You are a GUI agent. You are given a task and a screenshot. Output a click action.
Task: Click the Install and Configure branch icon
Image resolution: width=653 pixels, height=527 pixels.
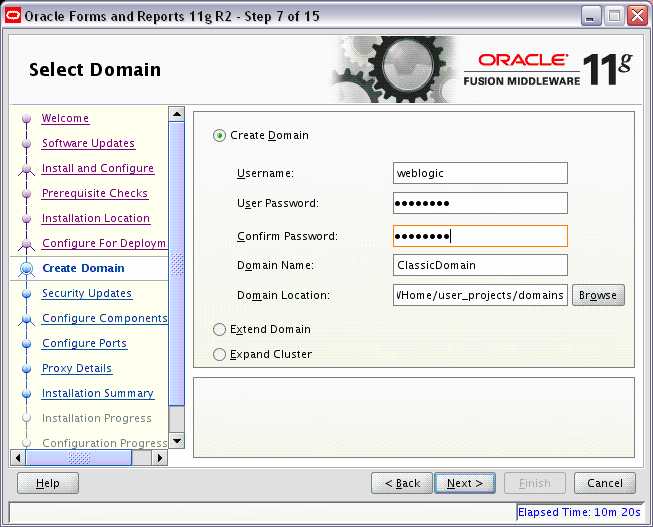point(27,170)
